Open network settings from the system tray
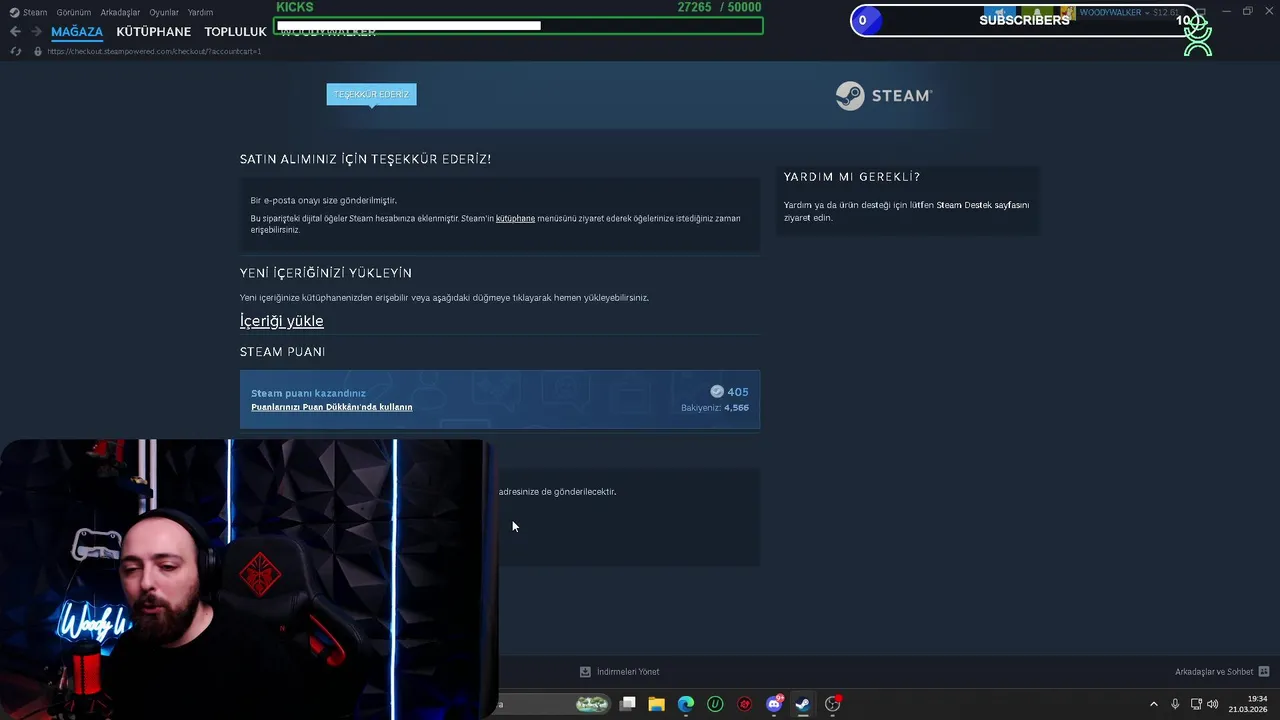Image resolution: width=1280 pixels, height=720 pixels. [1196, 704]
